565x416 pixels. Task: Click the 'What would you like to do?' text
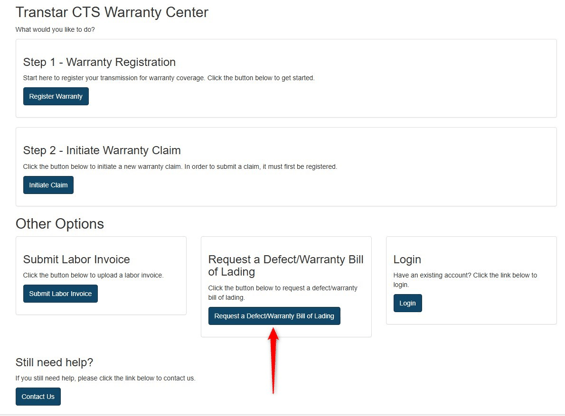(55, 30)
